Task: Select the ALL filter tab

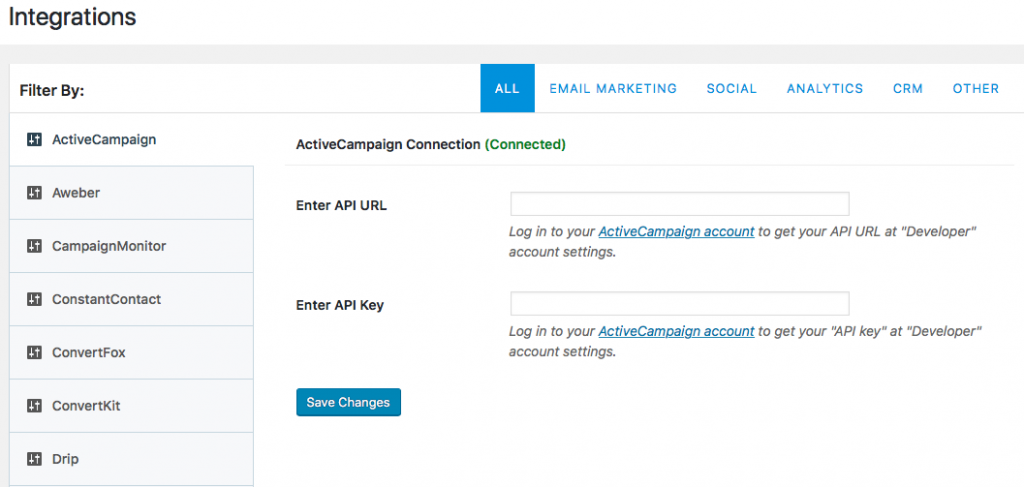Action: pyautogui.click(x=507, y=88)
